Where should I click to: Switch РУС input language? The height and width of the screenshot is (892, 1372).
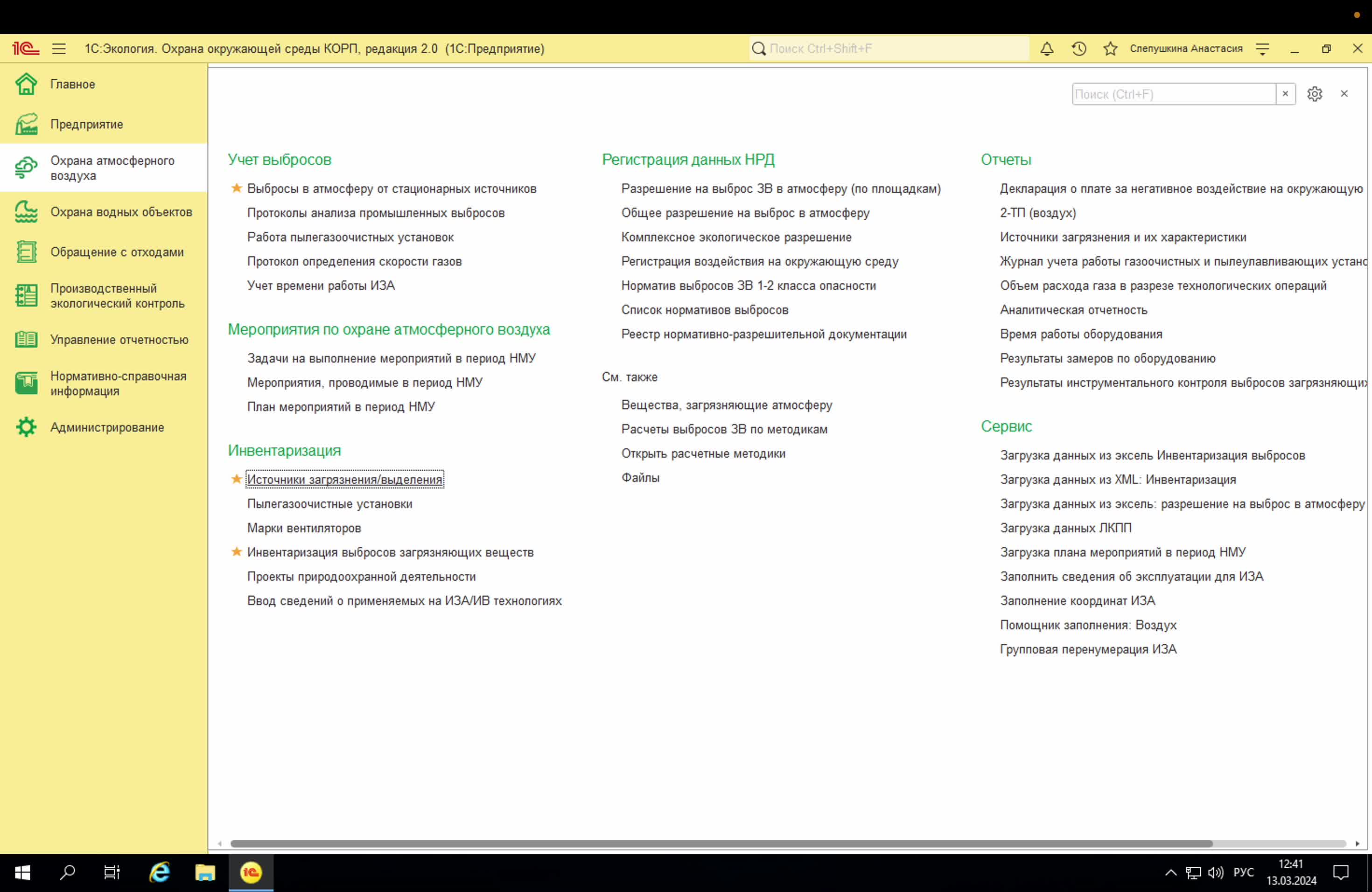pos(1244,873)
